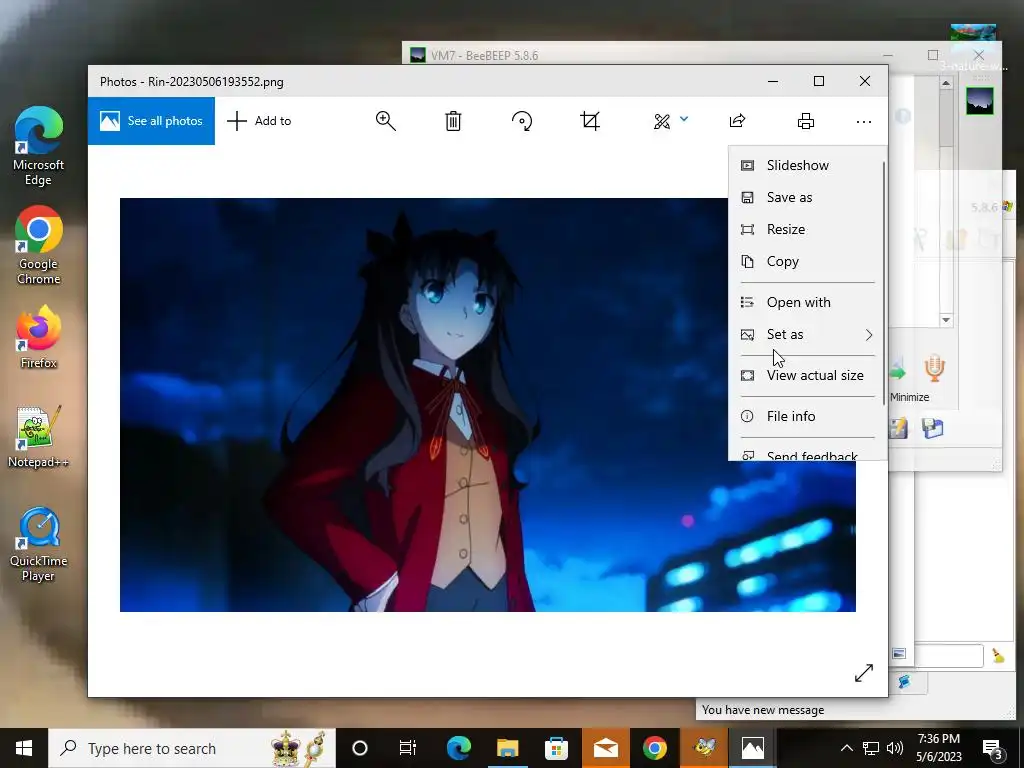Click the BeeBEEP message input field
Screen dimensions: 1024x768
point(949,656)
